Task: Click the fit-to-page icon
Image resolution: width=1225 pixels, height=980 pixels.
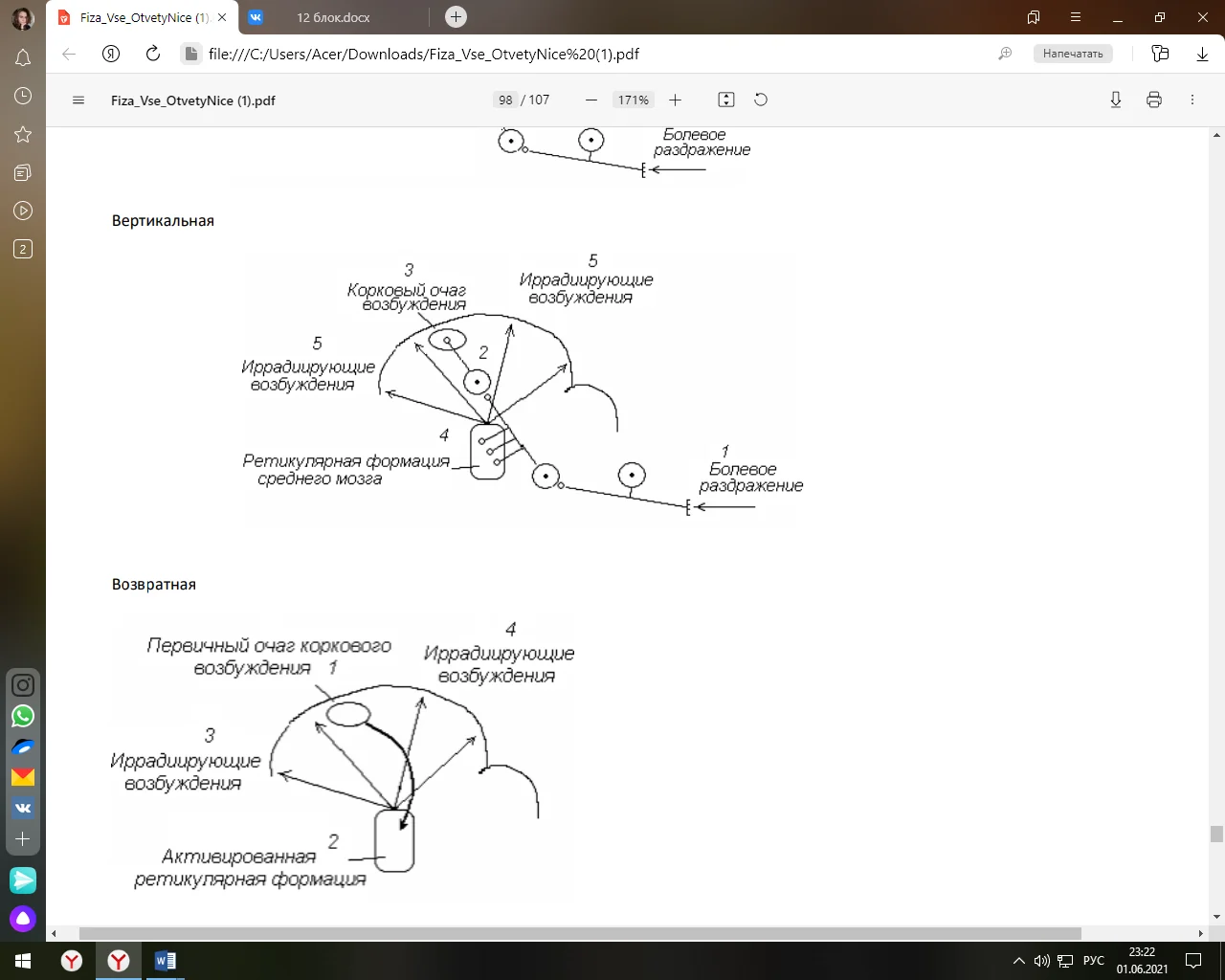Action: 726,100
